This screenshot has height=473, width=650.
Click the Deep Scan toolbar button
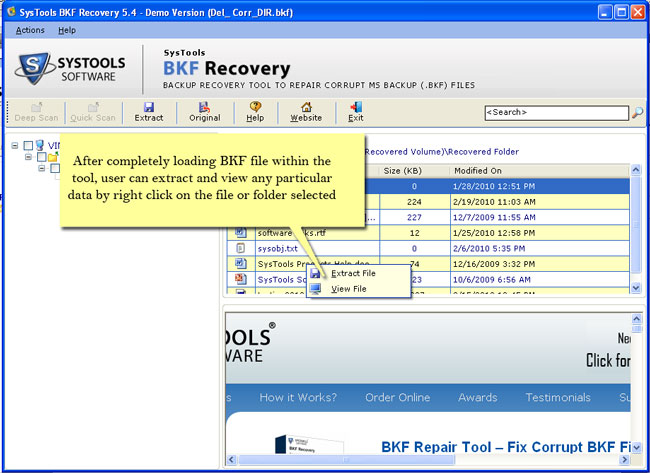click(x=36, y=112)
